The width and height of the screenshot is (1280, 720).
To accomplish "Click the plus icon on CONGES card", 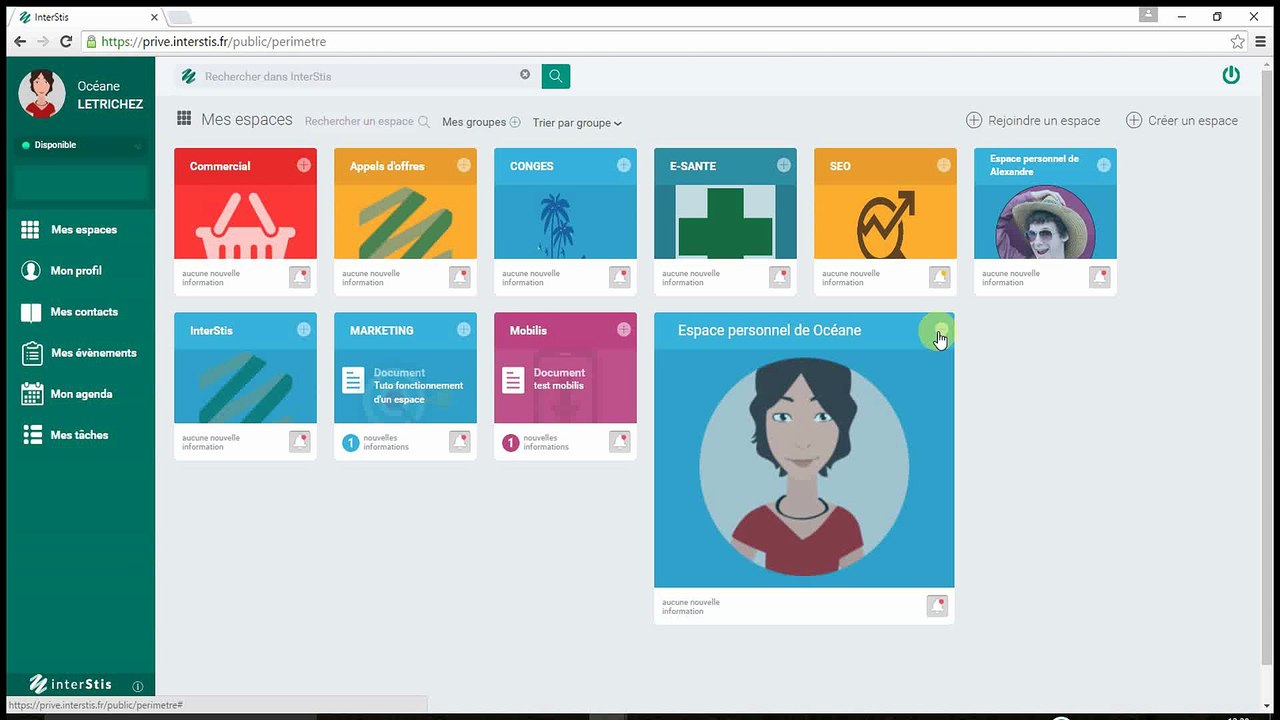I will pos(624,165).
